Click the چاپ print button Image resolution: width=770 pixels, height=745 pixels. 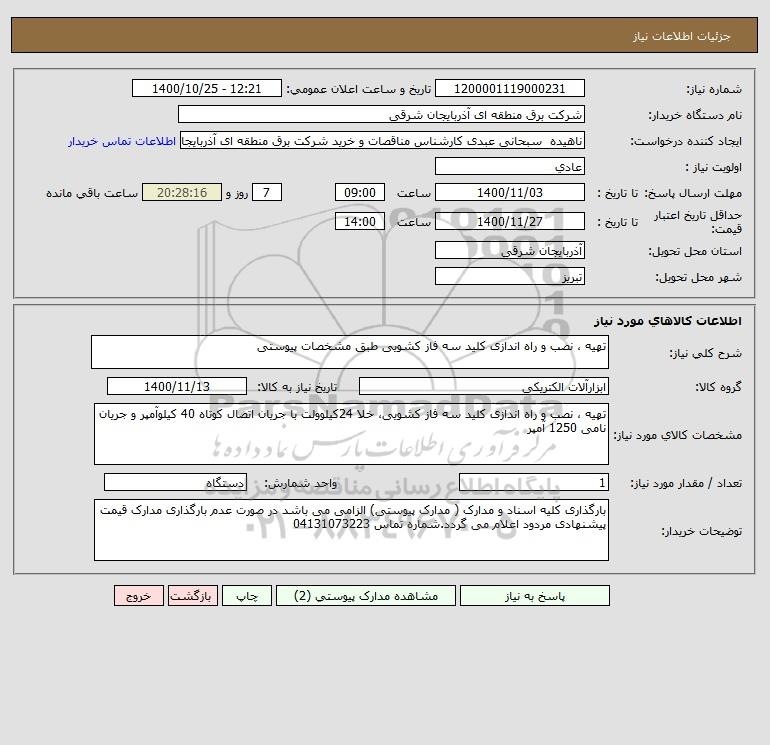247,596
